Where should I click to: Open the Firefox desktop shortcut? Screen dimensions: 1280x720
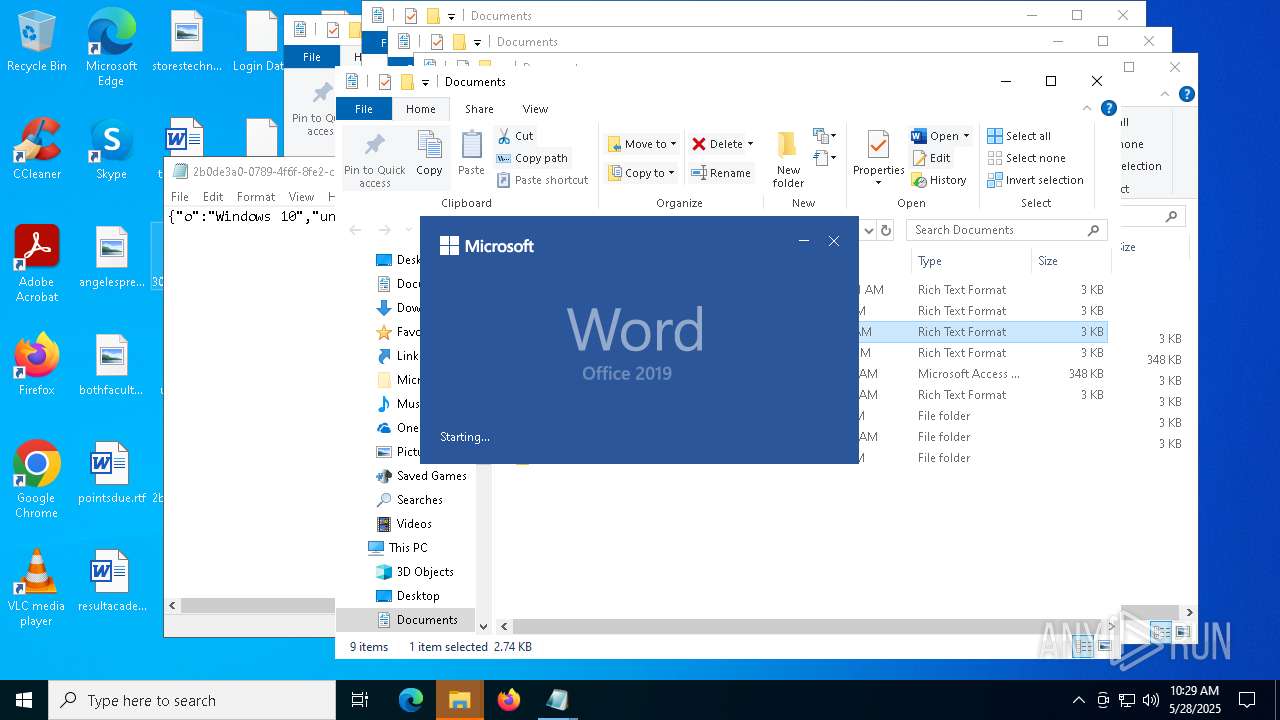(37, 365)
